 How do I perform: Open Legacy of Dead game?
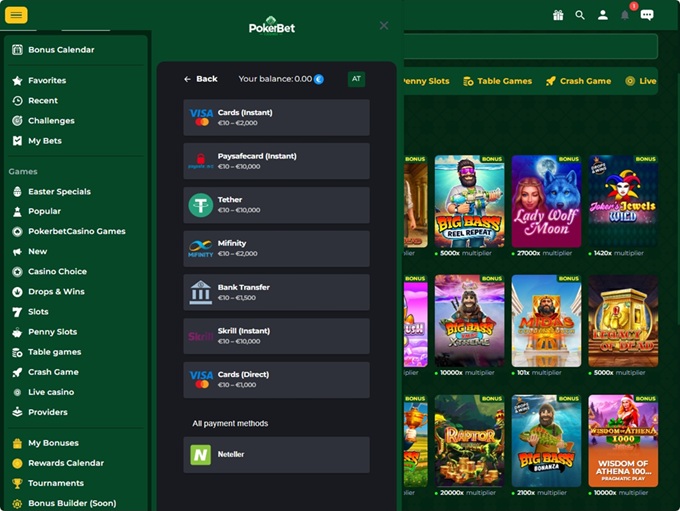click(x=623, y=321)
